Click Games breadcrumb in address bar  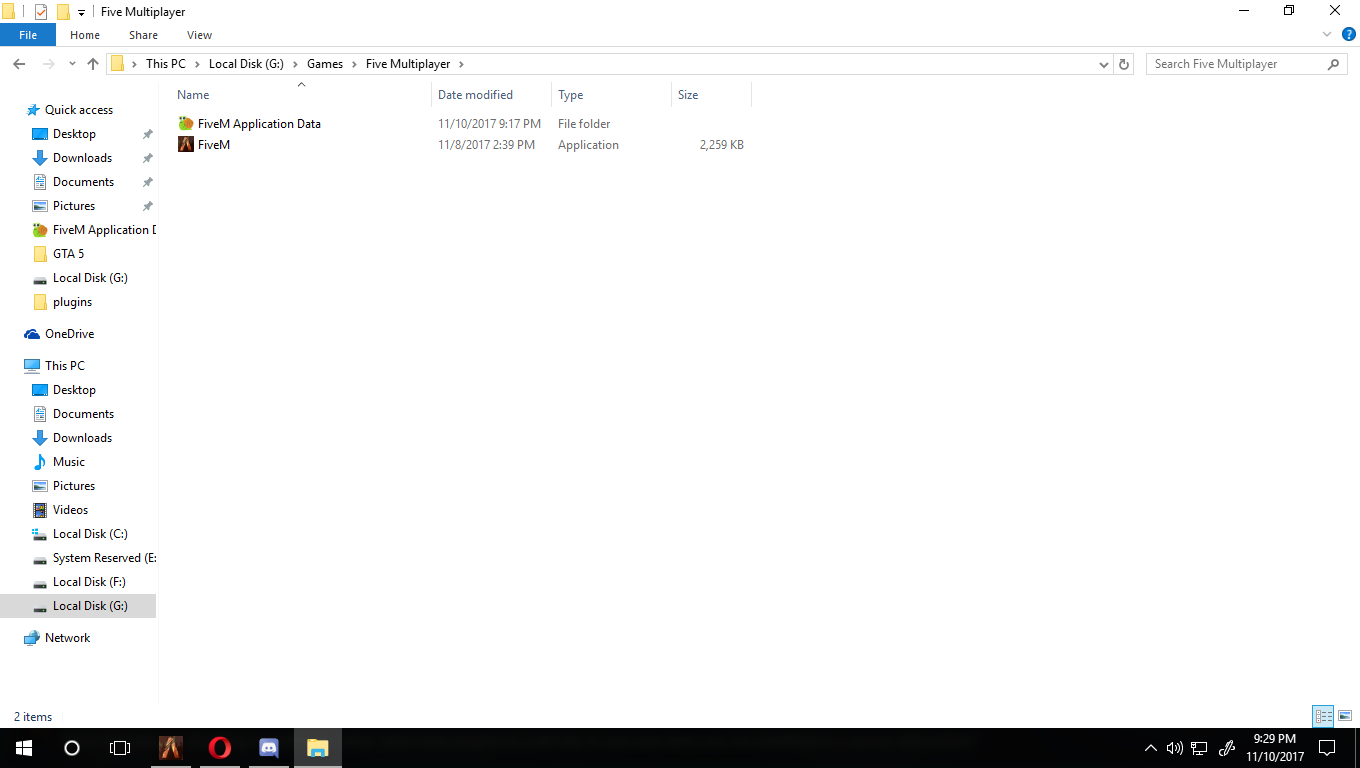point(325,64)
